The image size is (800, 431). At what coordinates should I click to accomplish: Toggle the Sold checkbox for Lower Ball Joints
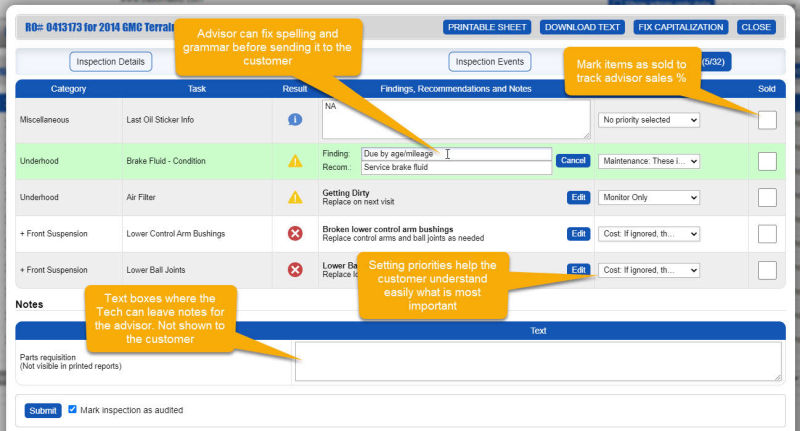[767, 270]
